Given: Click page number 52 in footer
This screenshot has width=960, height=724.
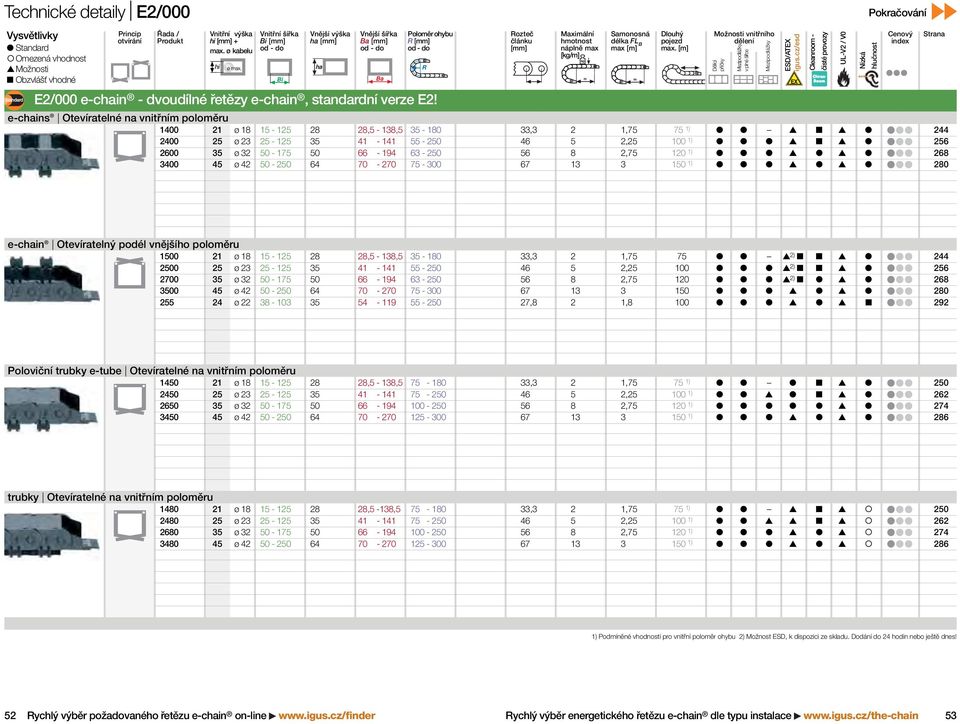Looking at the screenshot, I should (x=10, y=715).
